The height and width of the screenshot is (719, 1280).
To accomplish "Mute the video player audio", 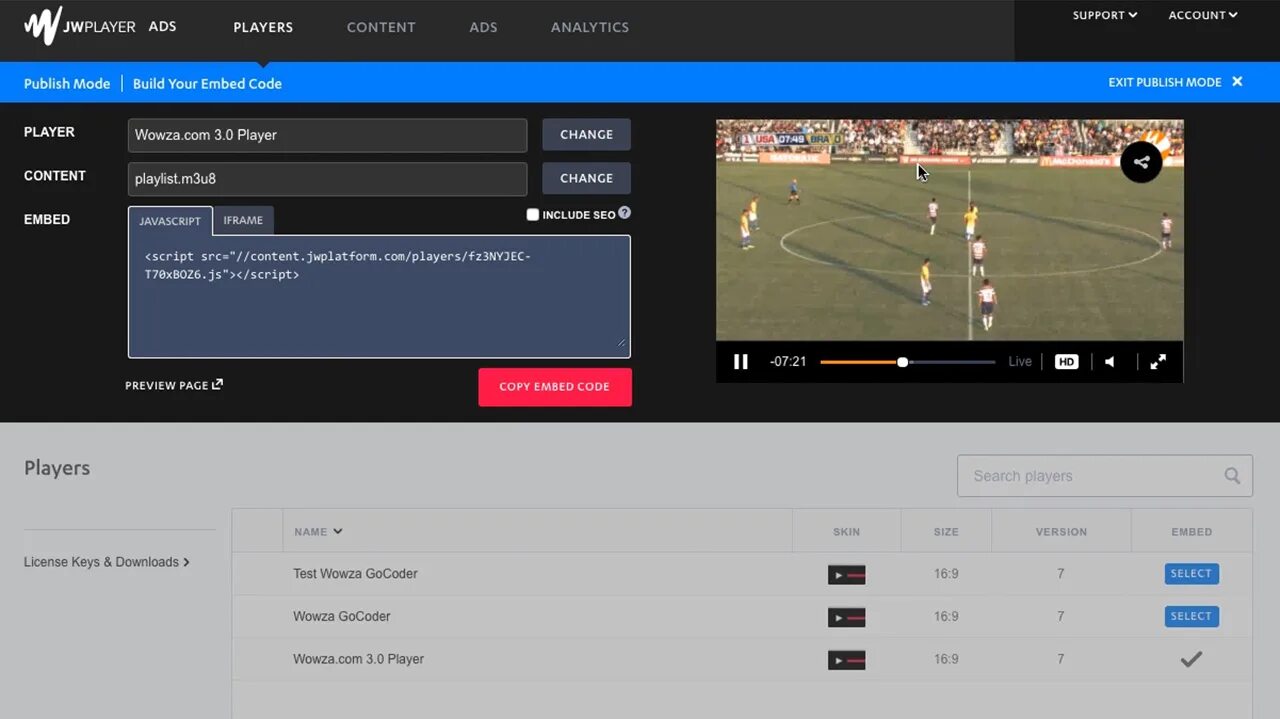I will (x=1110, y=361).
